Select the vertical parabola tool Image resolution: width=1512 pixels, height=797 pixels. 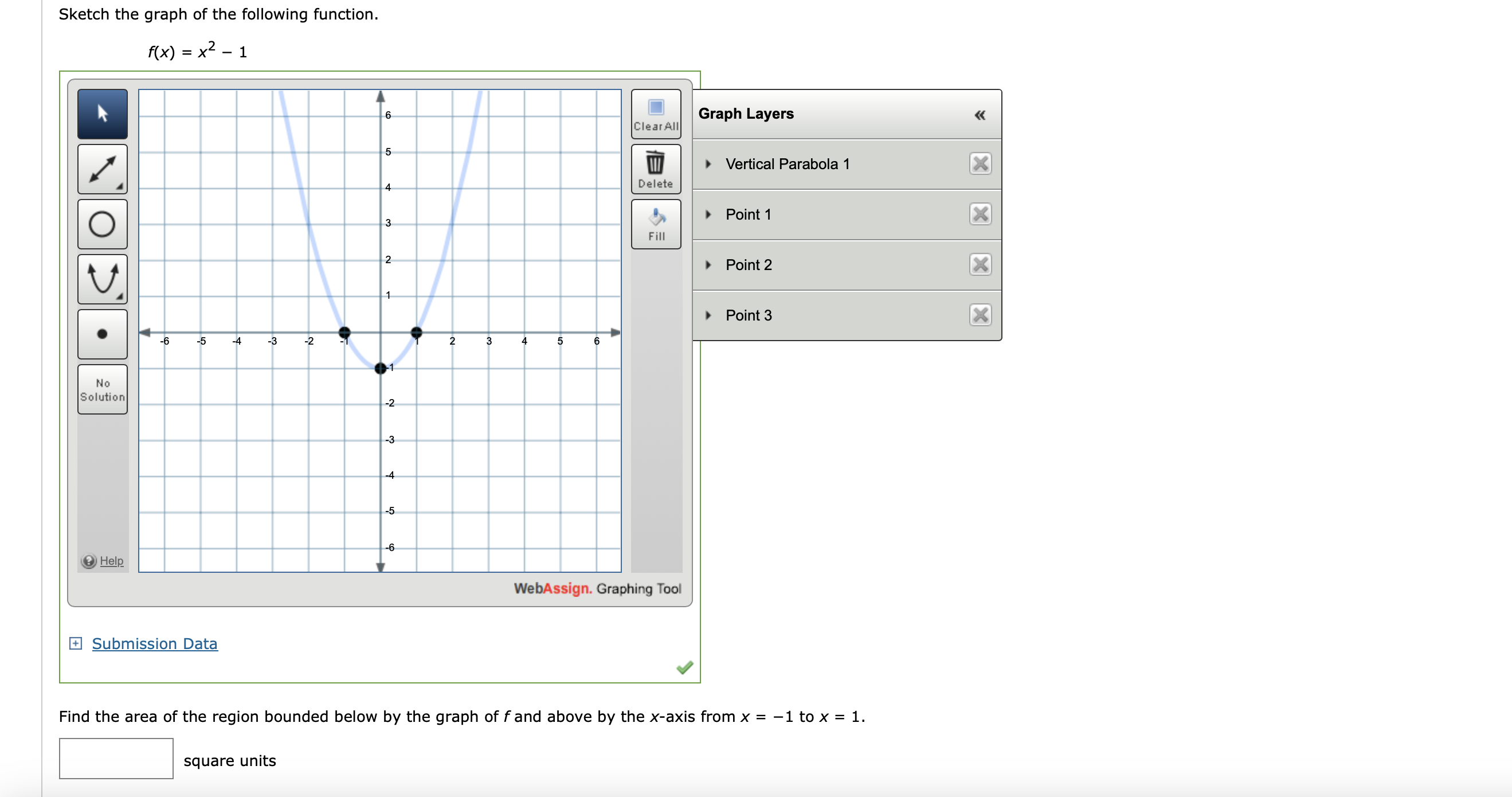[102, 279]
